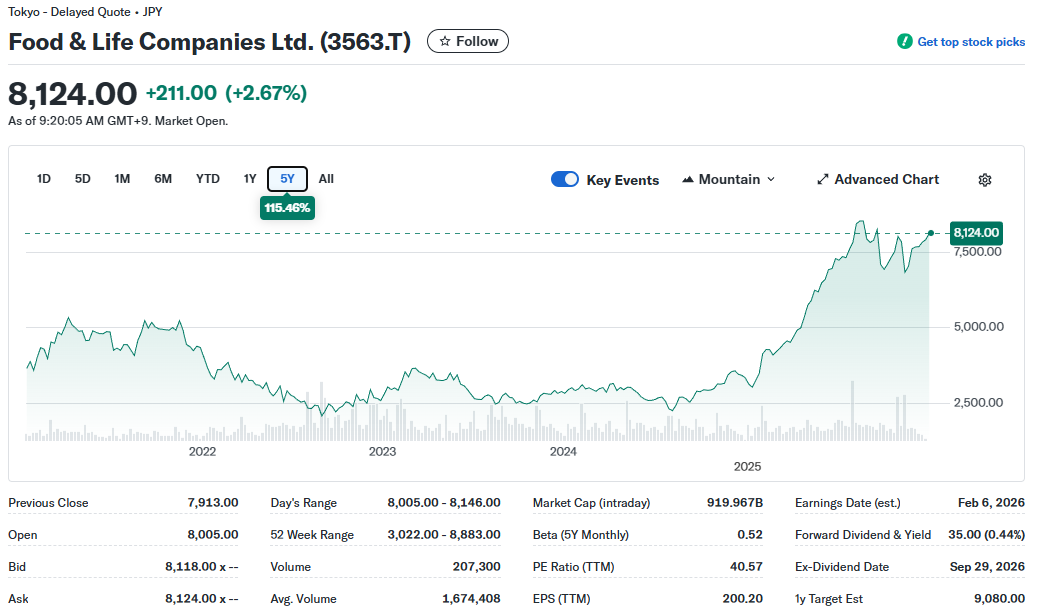1042x615 pixels.
Task: Select the 1D time range
Action: tap(44, 179)
